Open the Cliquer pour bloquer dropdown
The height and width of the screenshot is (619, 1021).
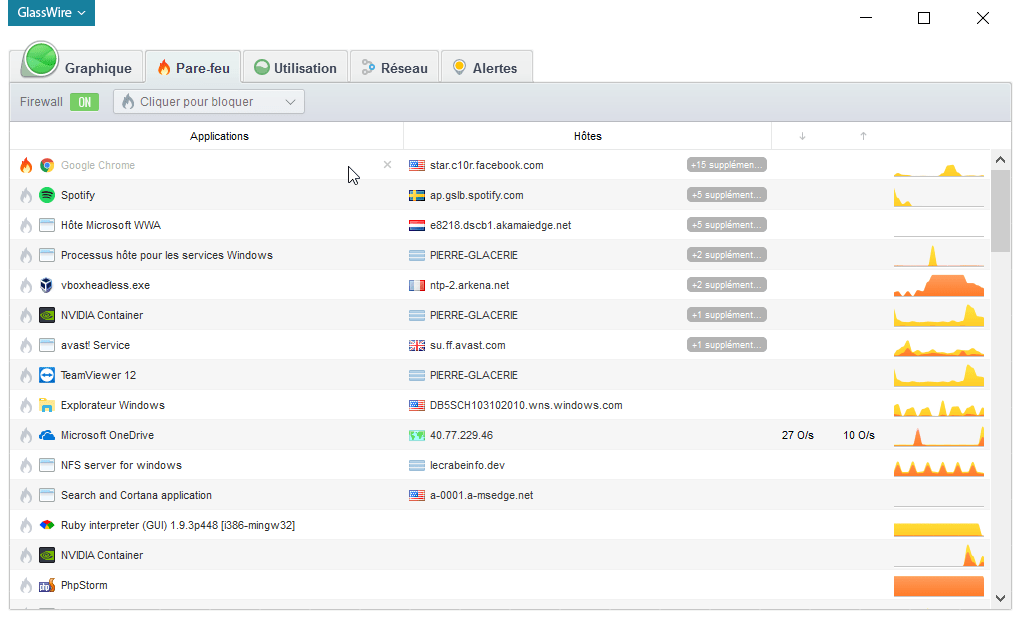209,102
